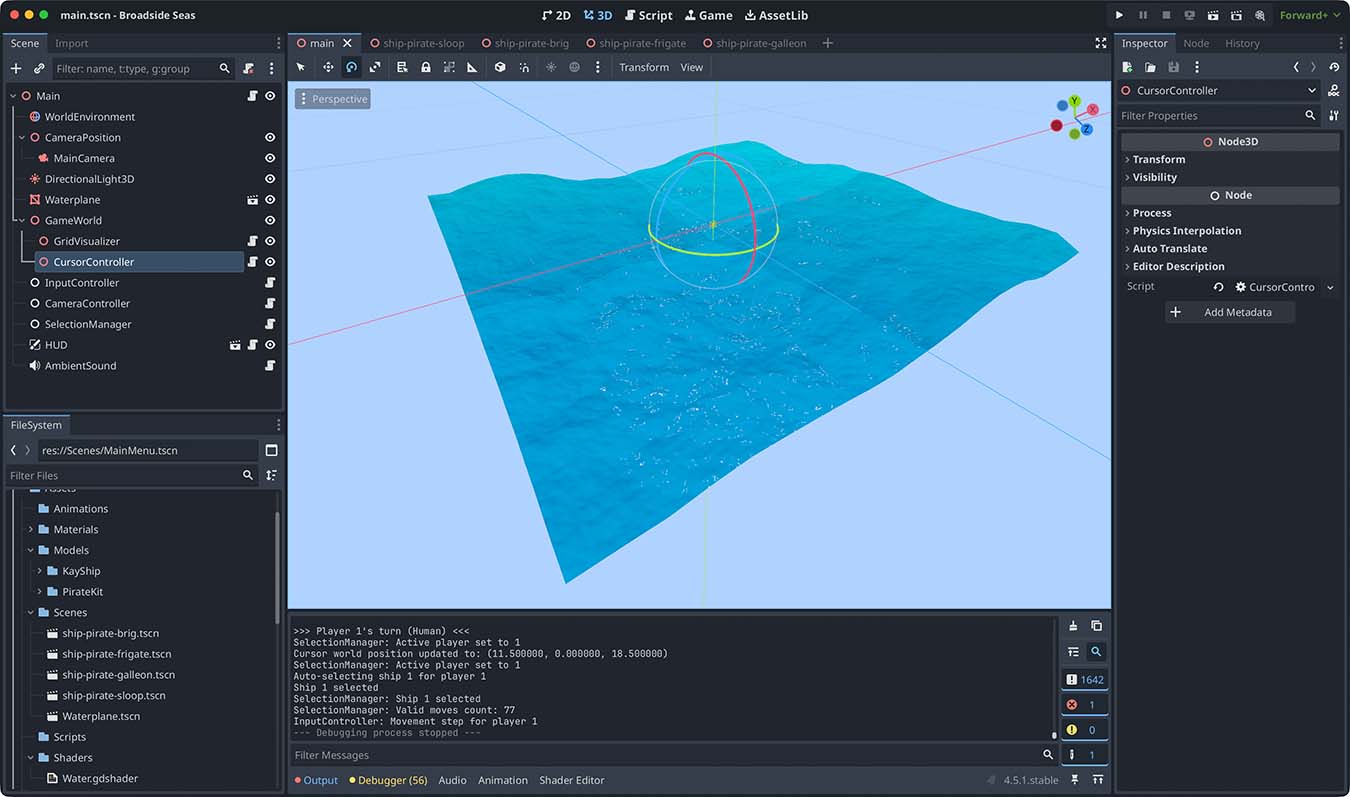Viewport: 1350px width, 797px height.
Task: Toggle distraction free mode icon
Action: (x=1101, y=43)
